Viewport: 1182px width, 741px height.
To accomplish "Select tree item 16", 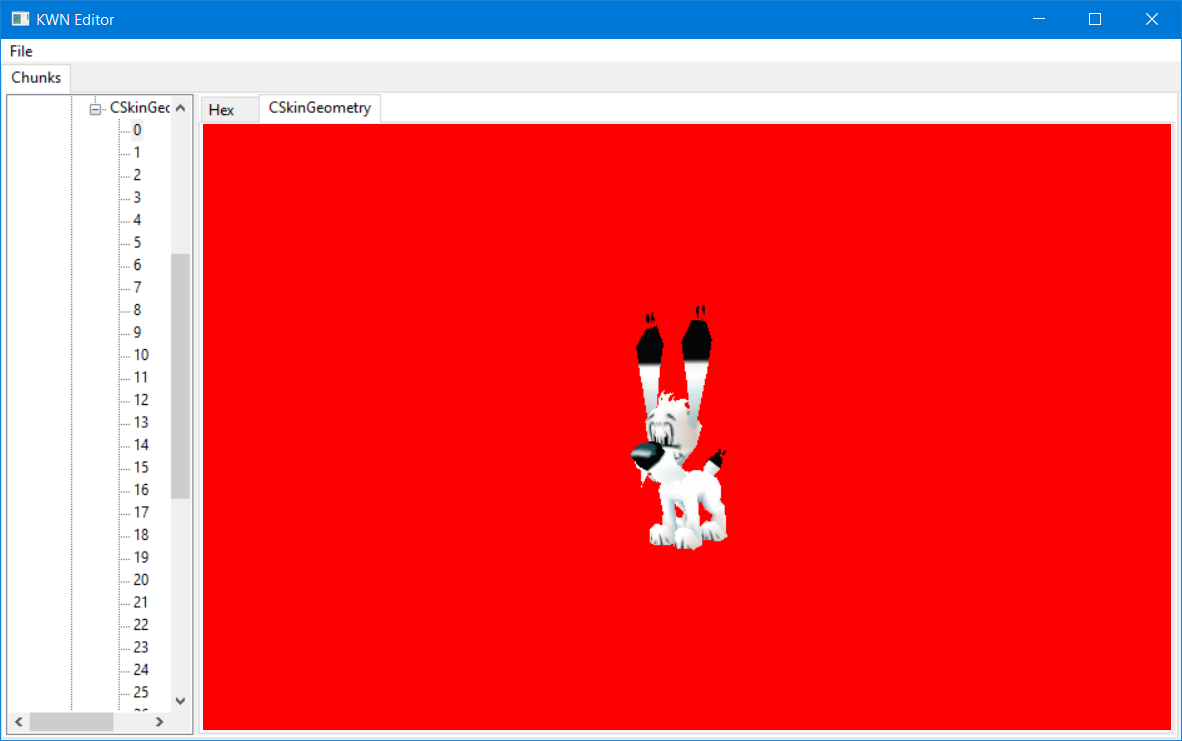I will tap(141, 491).
